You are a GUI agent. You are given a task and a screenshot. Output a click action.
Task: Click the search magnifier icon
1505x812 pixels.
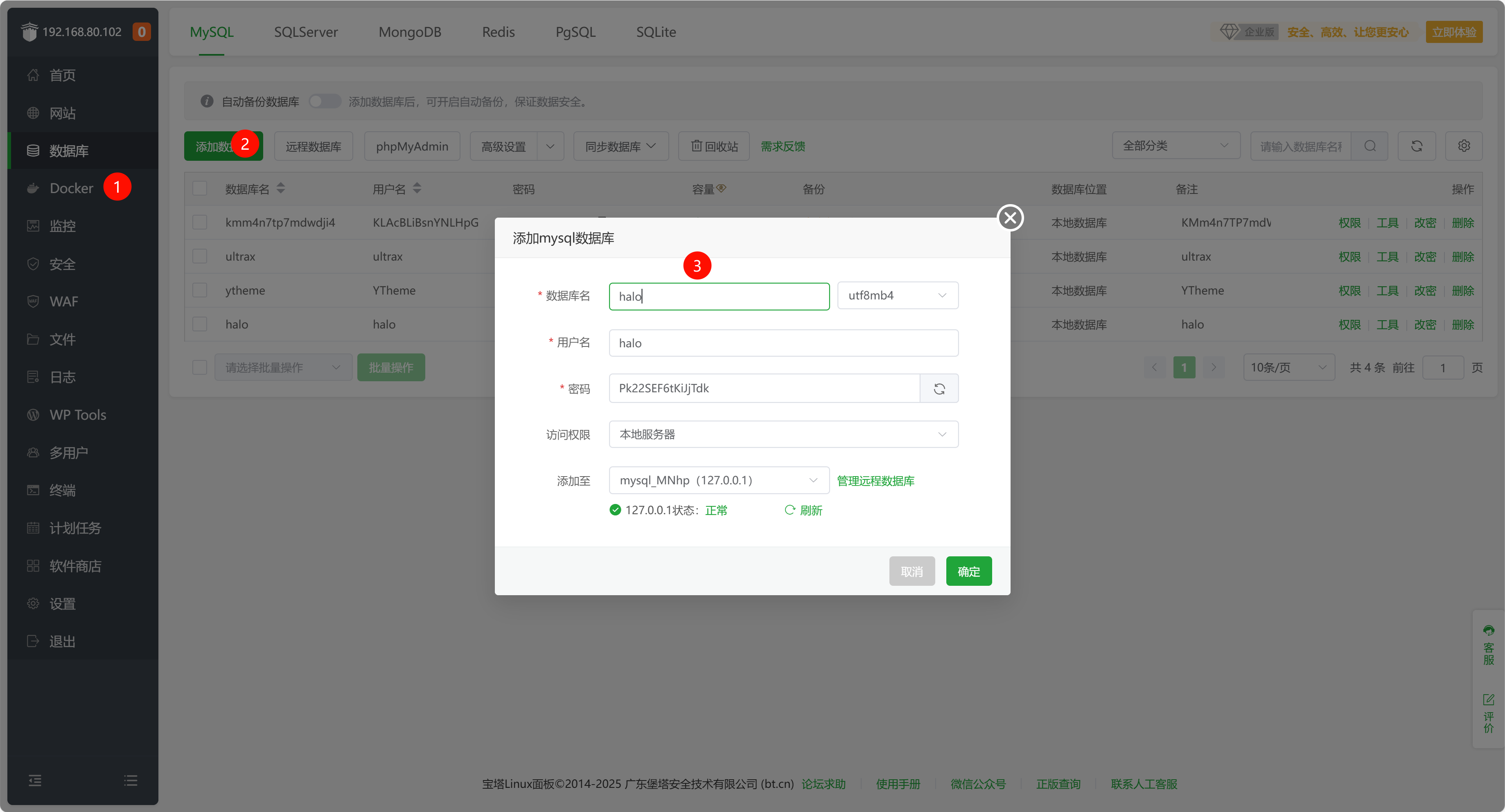(x=1370, y=146)
